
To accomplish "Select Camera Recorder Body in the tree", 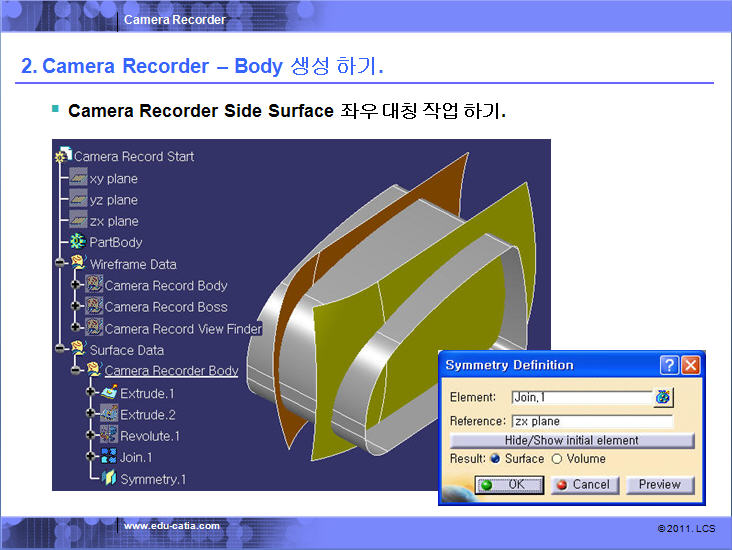I will pyautogui.click(x=171, y=371).
